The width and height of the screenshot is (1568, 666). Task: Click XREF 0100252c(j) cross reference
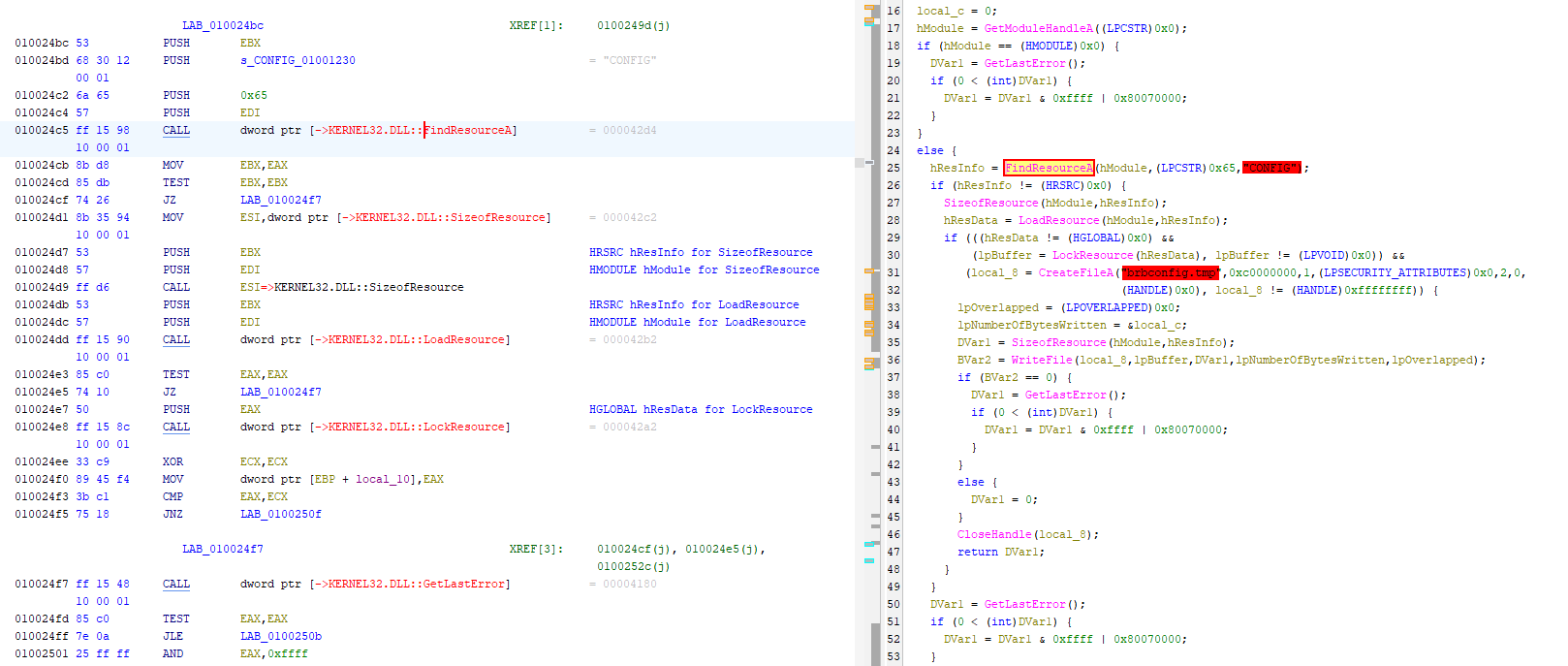633,566
